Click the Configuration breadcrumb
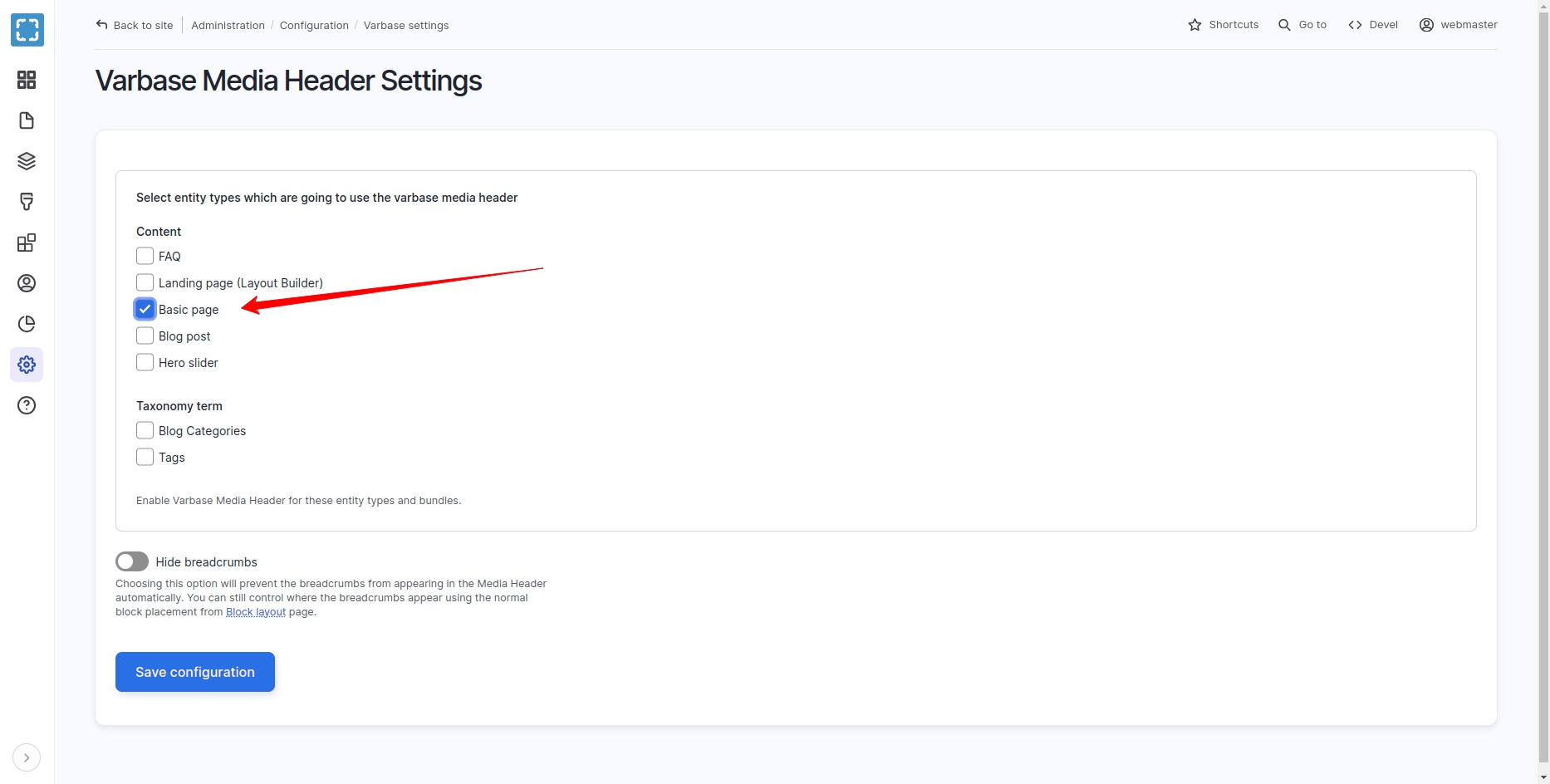This screenshot has height=784, width=1550. coord(314,26)
